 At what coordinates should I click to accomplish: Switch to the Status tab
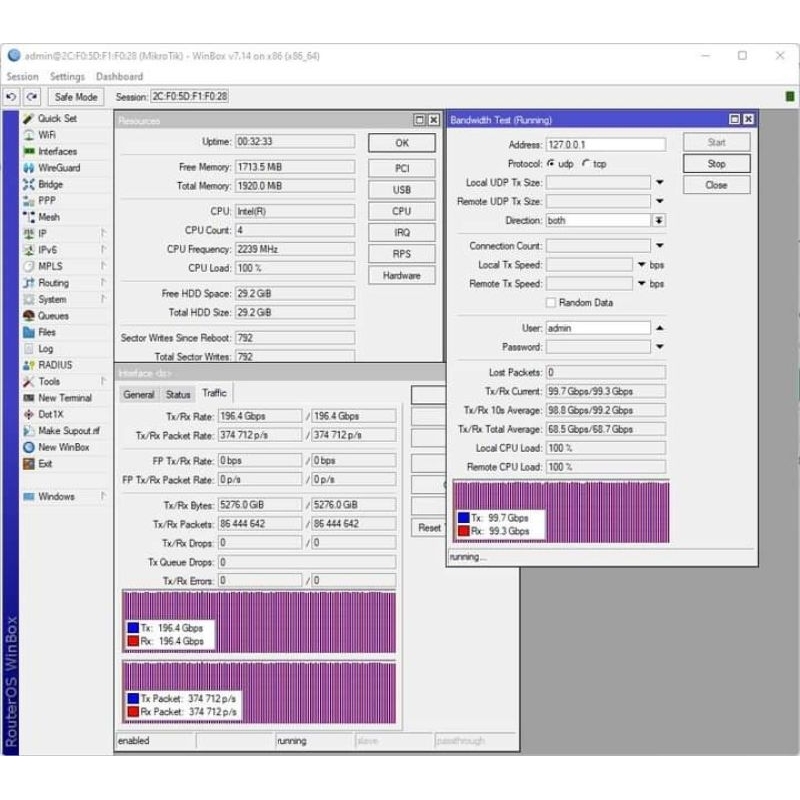[x=178, y=395]
